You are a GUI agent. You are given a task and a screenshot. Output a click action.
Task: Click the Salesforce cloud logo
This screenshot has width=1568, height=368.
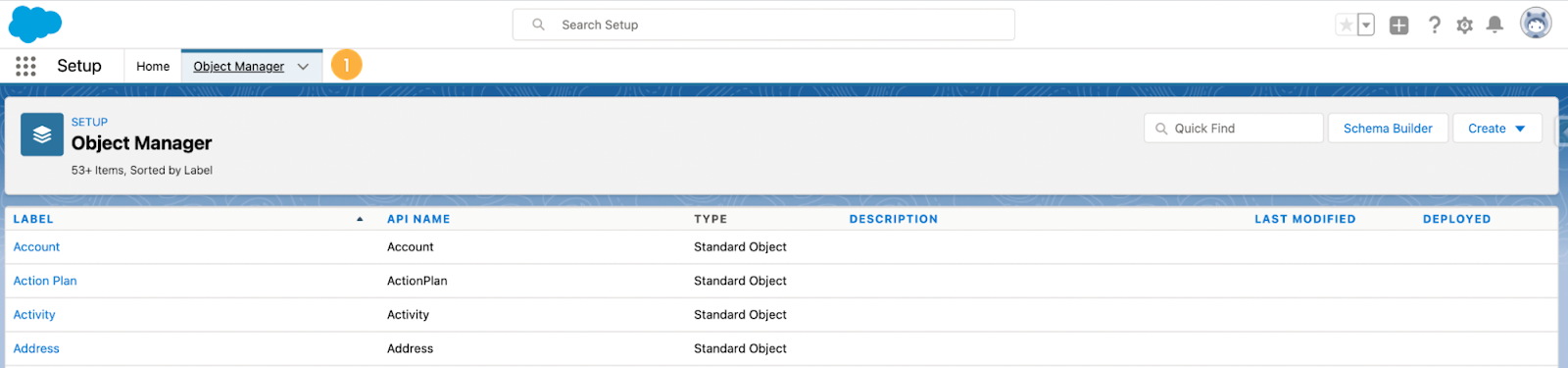pyautogui.click(x=35, y=24)
